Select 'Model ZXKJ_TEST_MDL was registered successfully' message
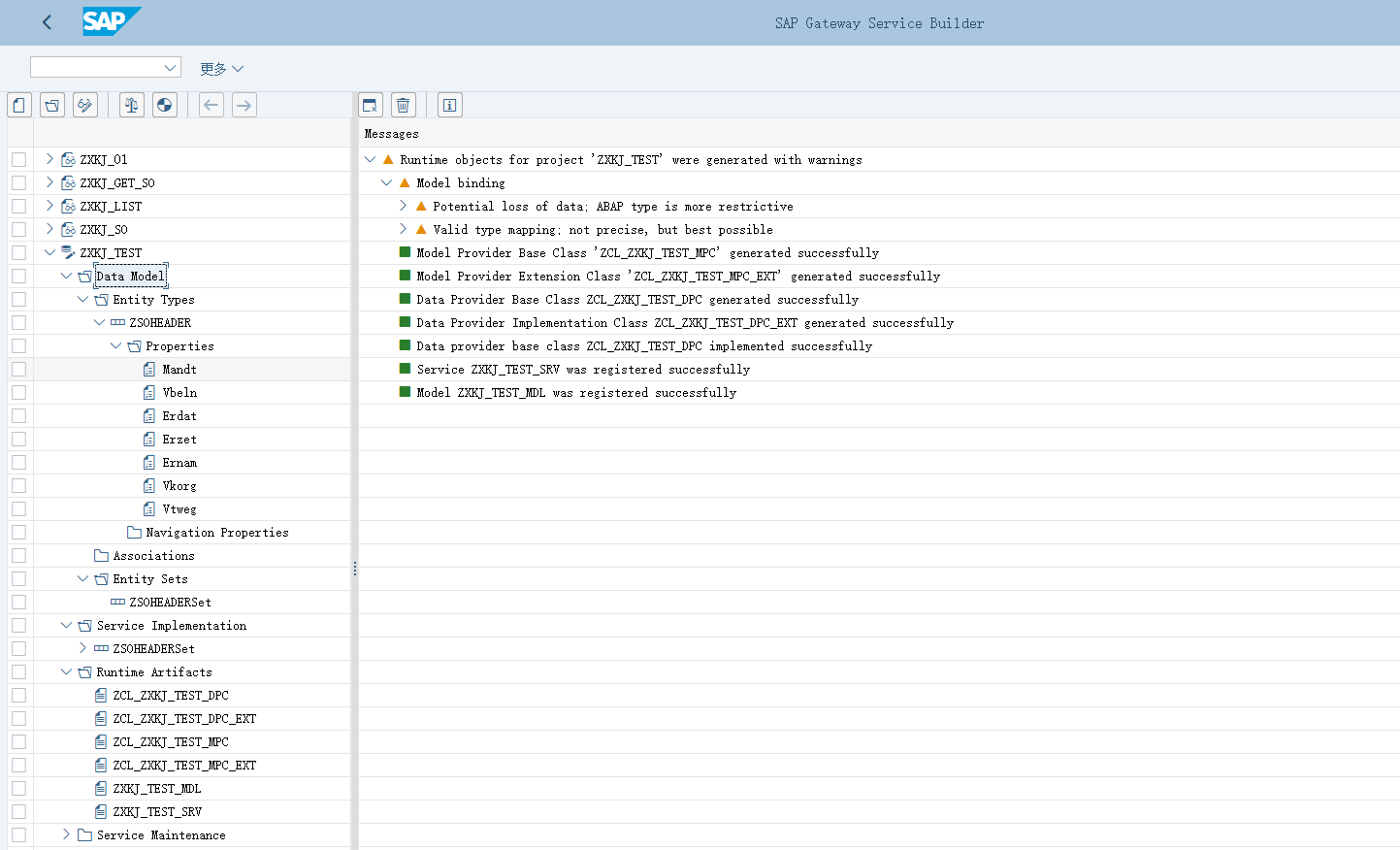1400x850 pixels. (576, 392)
